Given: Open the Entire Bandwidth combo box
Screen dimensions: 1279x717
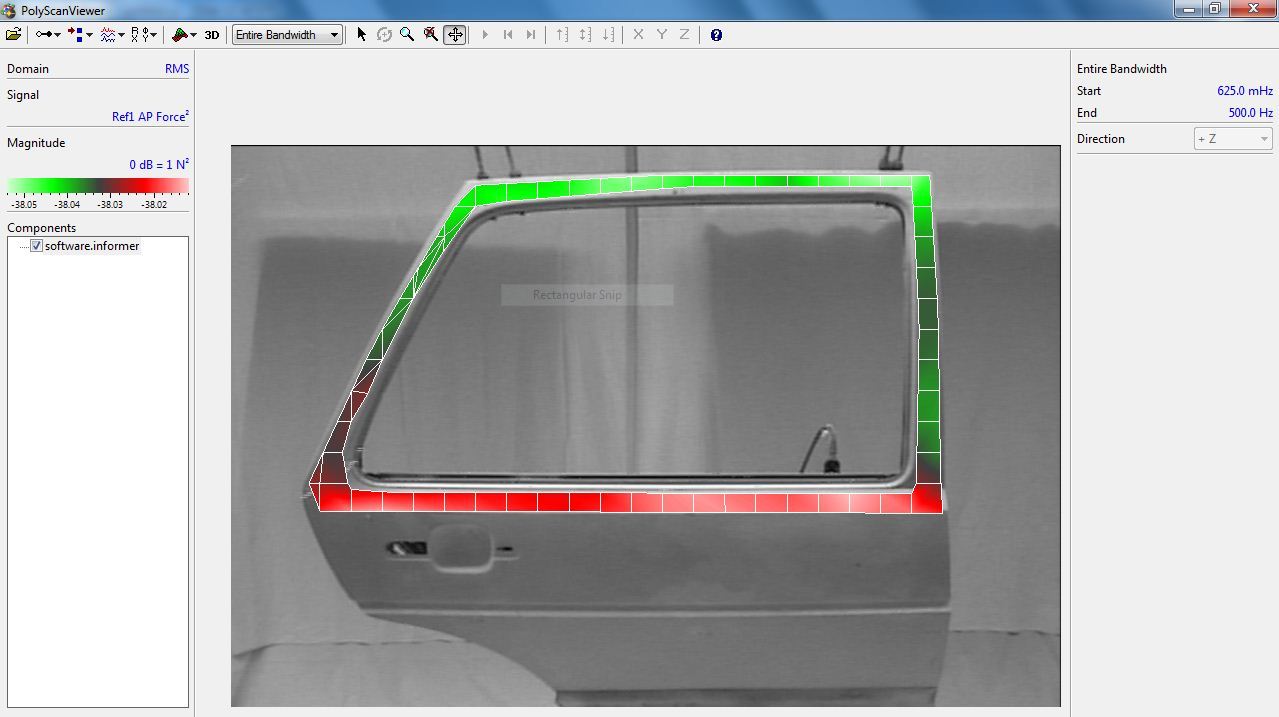Looking at the screenshot, I should click(x=288, y=34).
